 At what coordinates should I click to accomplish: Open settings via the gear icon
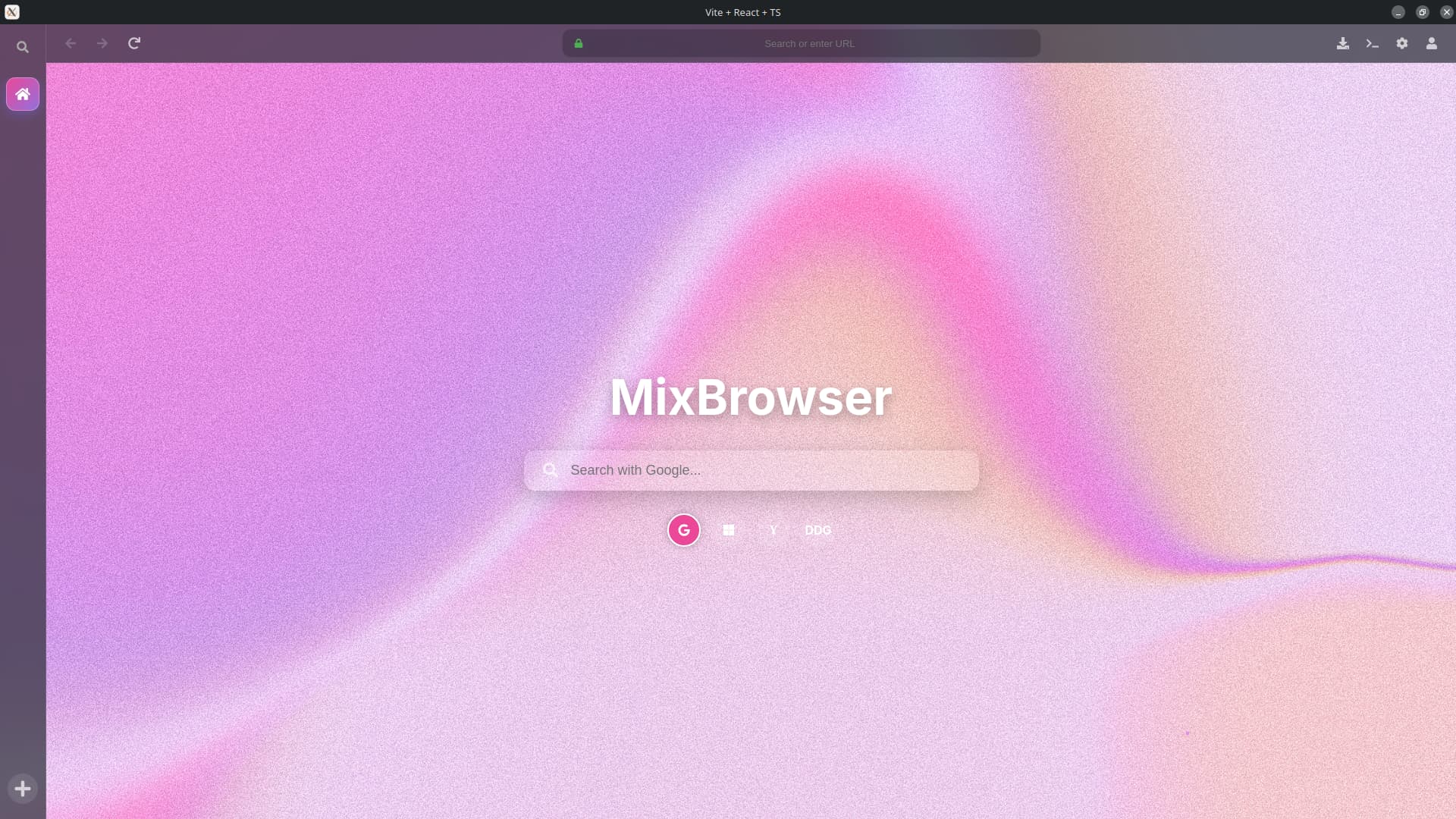coord(1402,43)
